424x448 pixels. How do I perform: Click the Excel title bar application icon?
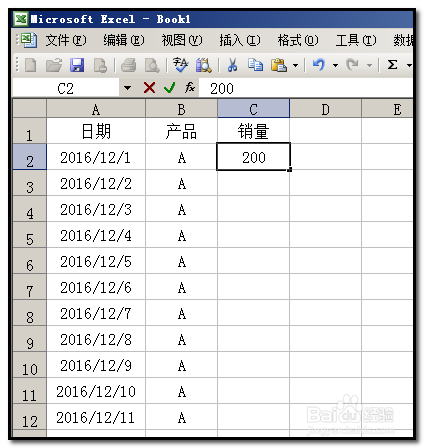tap(21, 19)
